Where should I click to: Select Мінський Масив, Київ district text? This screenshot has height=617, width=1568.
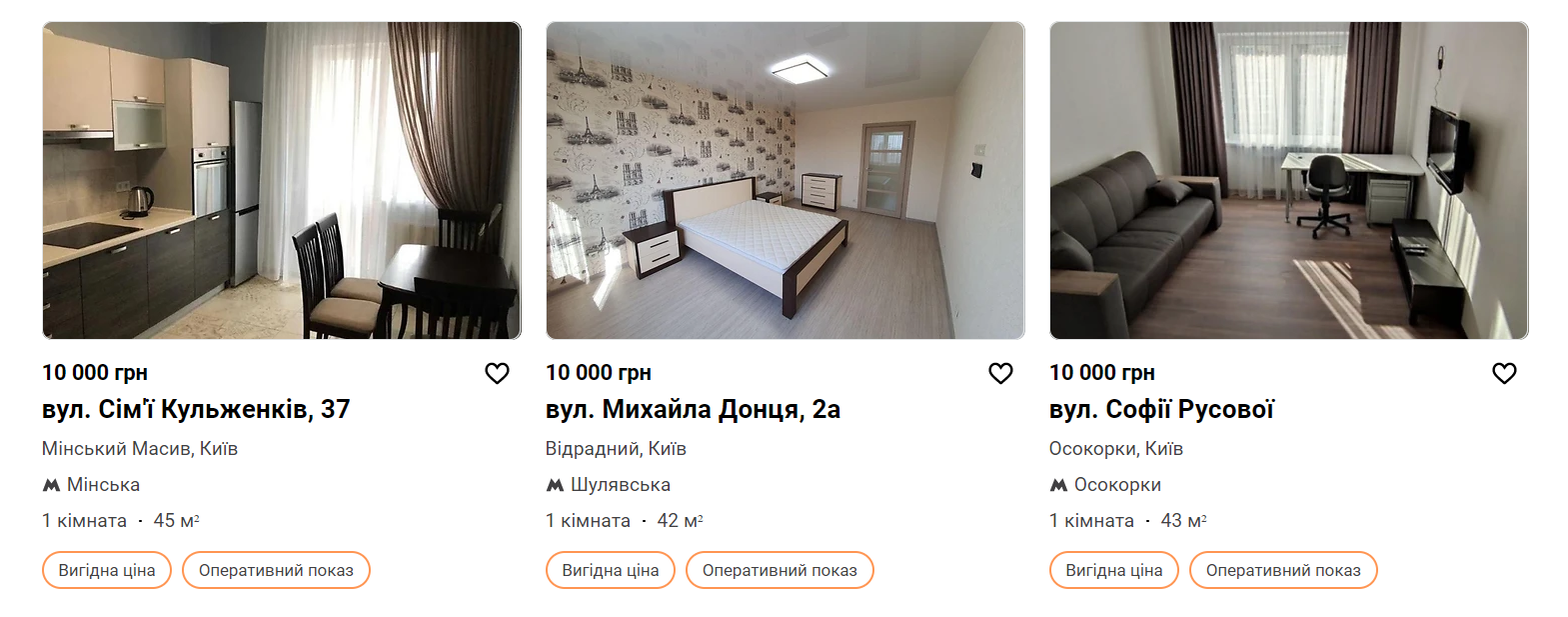[x=140, y=449]
